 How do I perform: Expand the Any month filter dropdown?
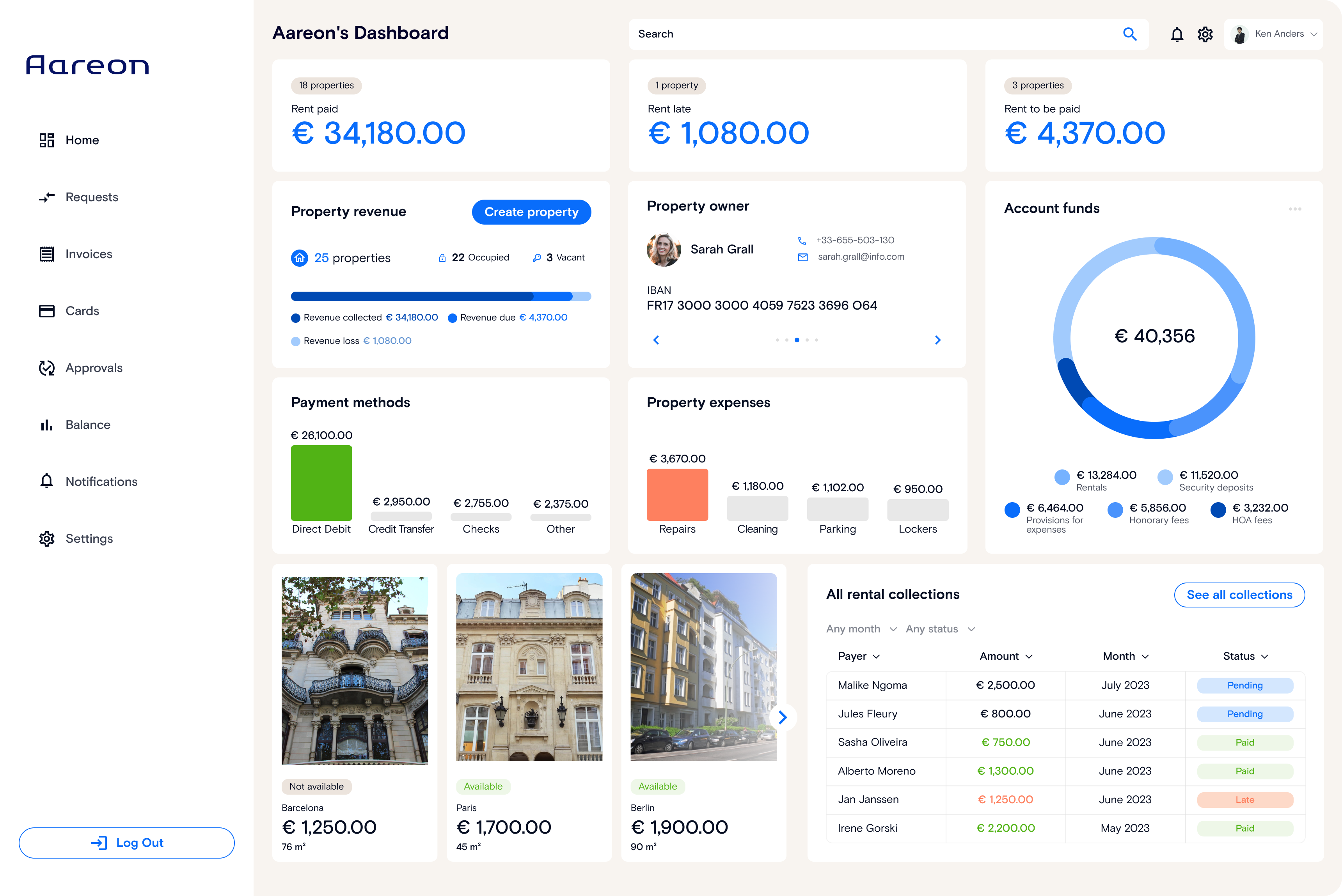point(861,629)
